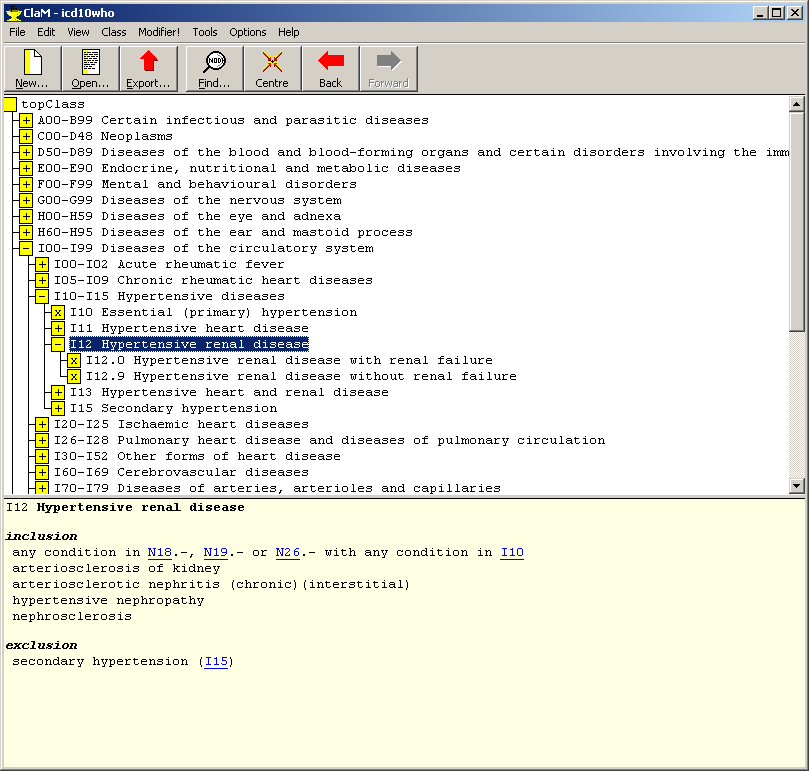Viewport: 809px width, 771px height.
Task: Click the leaf icon beside I12.0
Action: [x=74, y=360]
